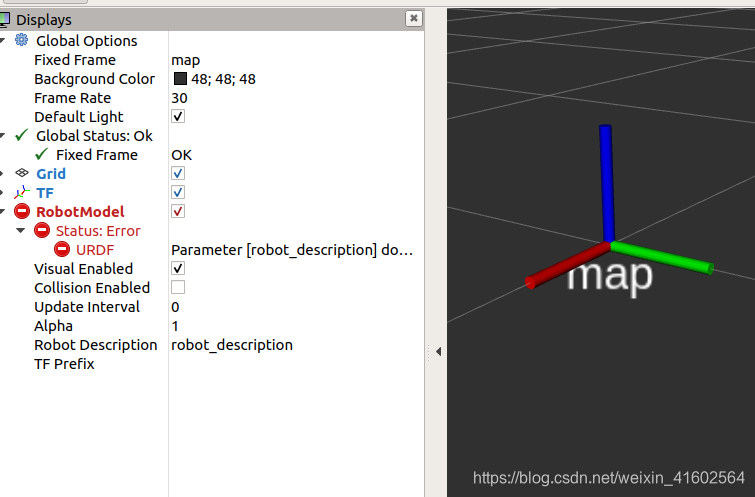Click the URDF error icon
This screenshot has height=497, width=755.
(62, 249)
